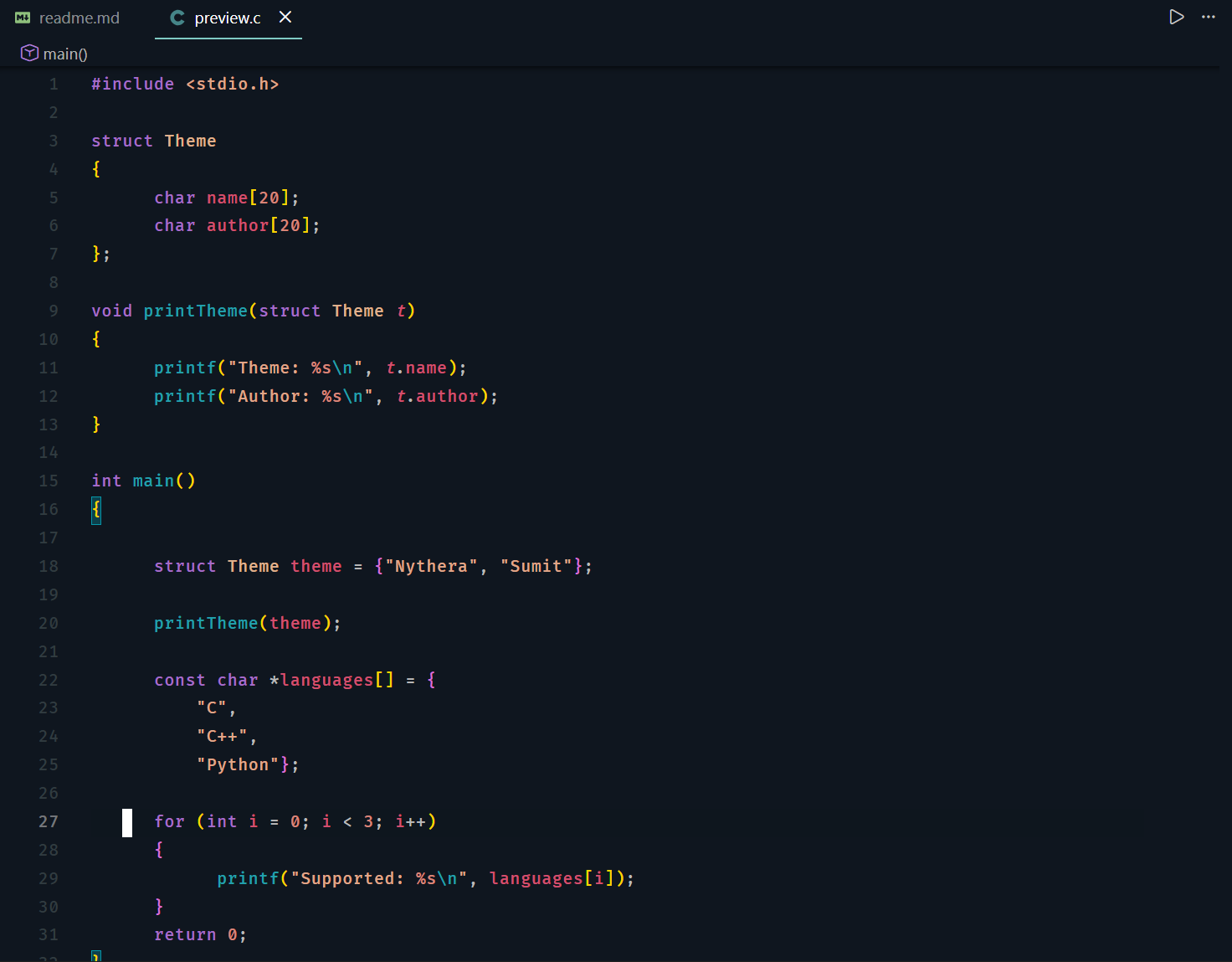Click the string "Supported: %s\n"

click(x=379, y=878)
